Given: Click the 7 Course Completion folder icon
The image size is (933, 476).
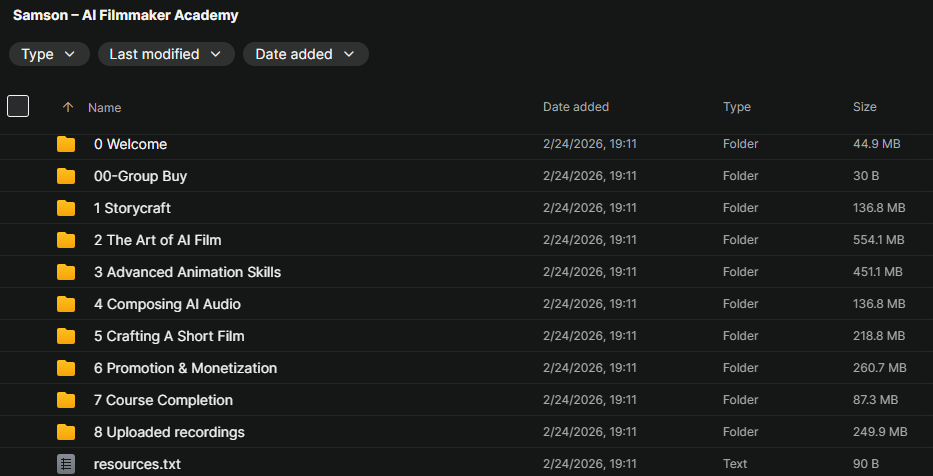Looking at the screenshot, I should 66,400.
